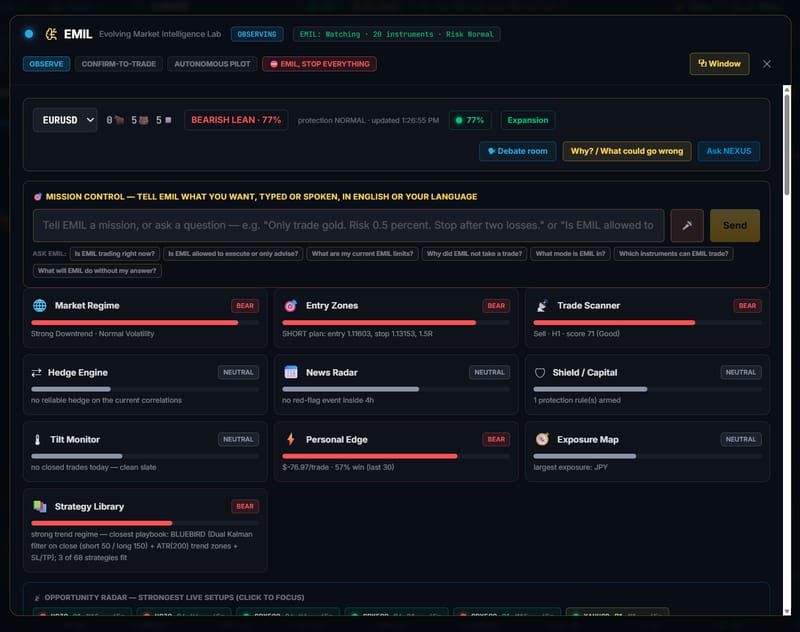Click the Strategy Library BEAR badge
Viewport: 800px width, 632px height.
click(245, 507)
